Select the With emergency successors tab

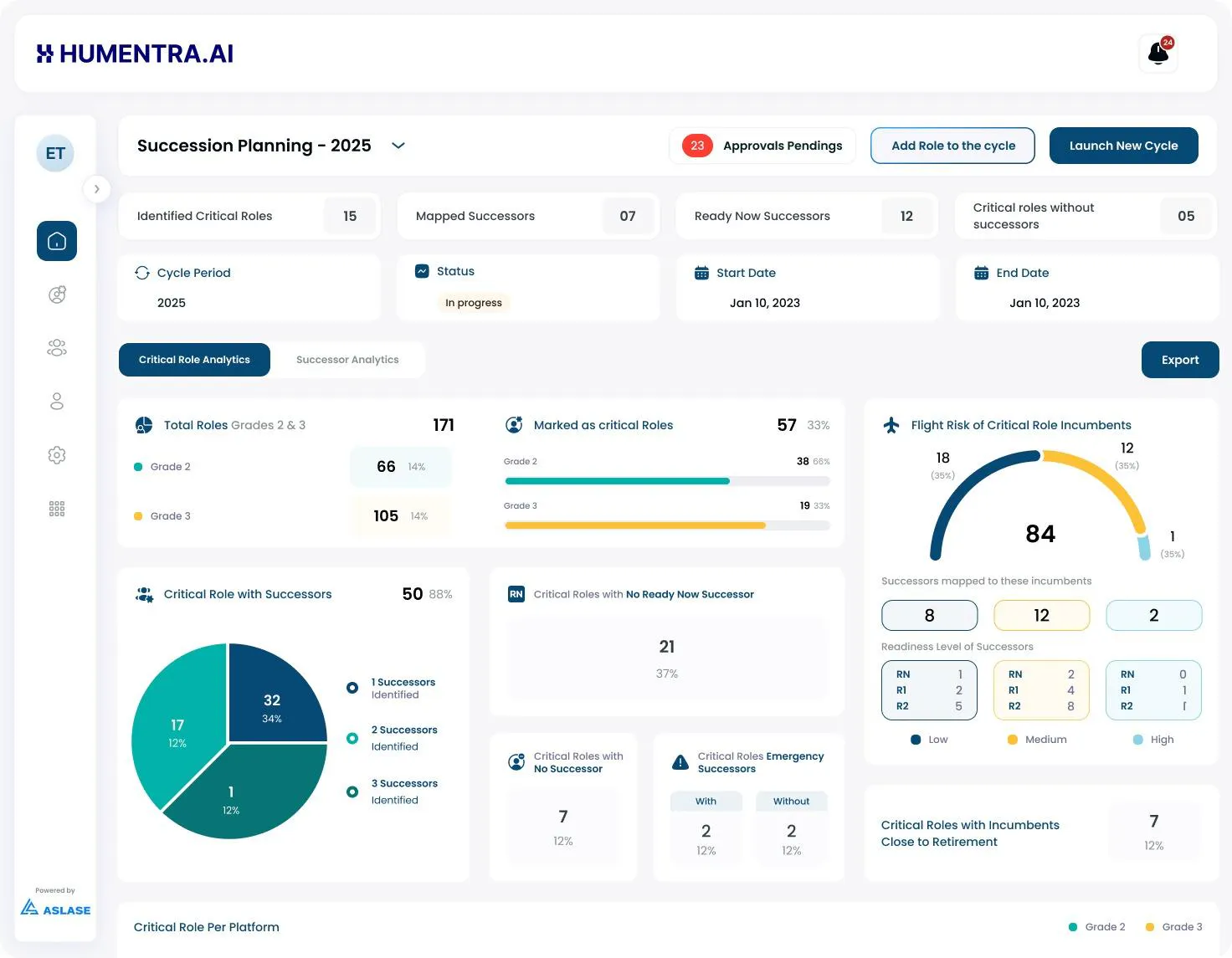706,801
